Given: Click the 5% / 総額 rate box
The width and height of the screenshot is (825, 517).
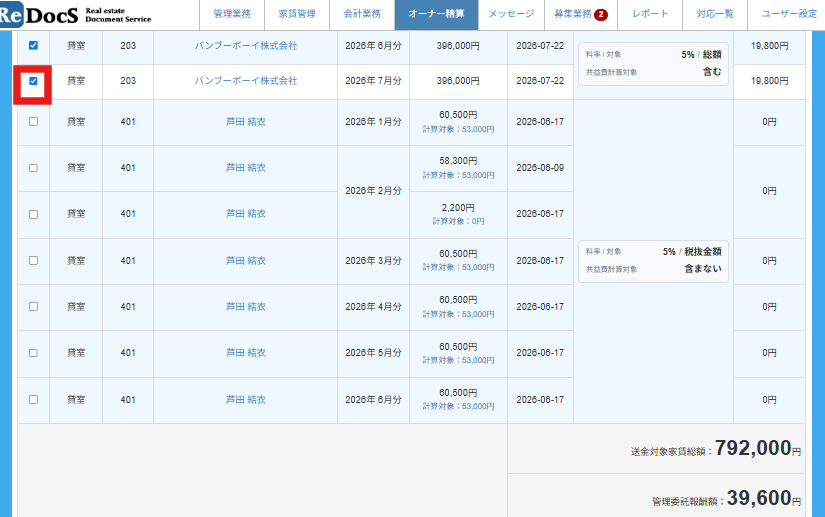Looking at the screenshot, I should pos(653,64).
